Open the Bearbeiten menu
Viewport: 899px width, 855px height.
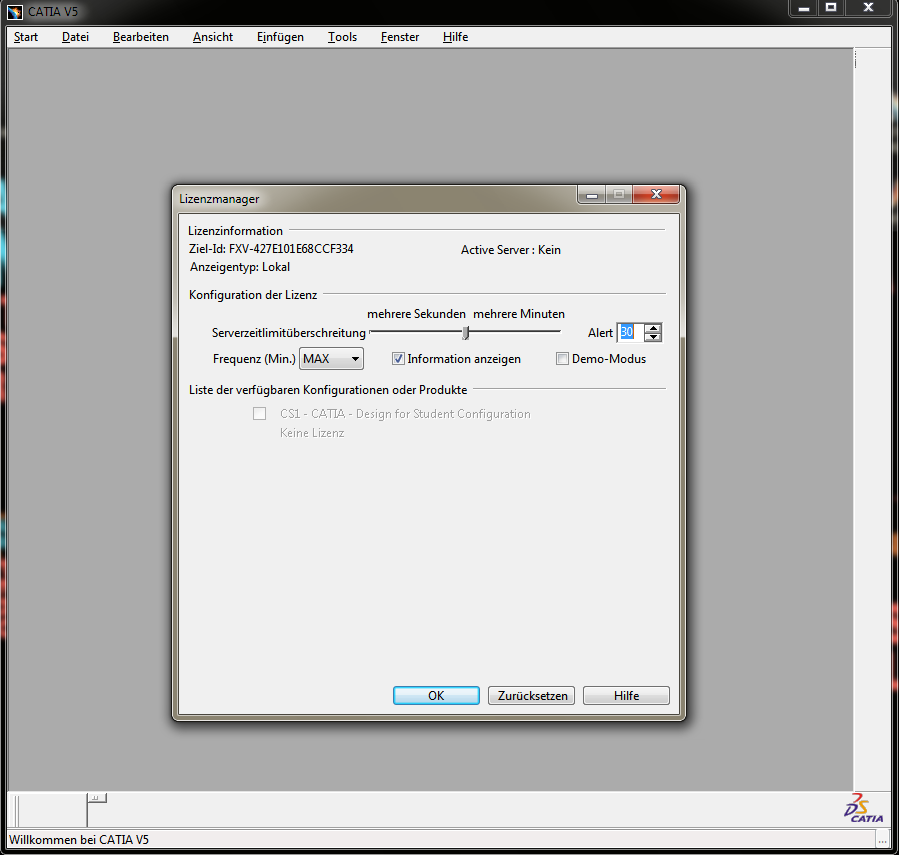point(140,37)
